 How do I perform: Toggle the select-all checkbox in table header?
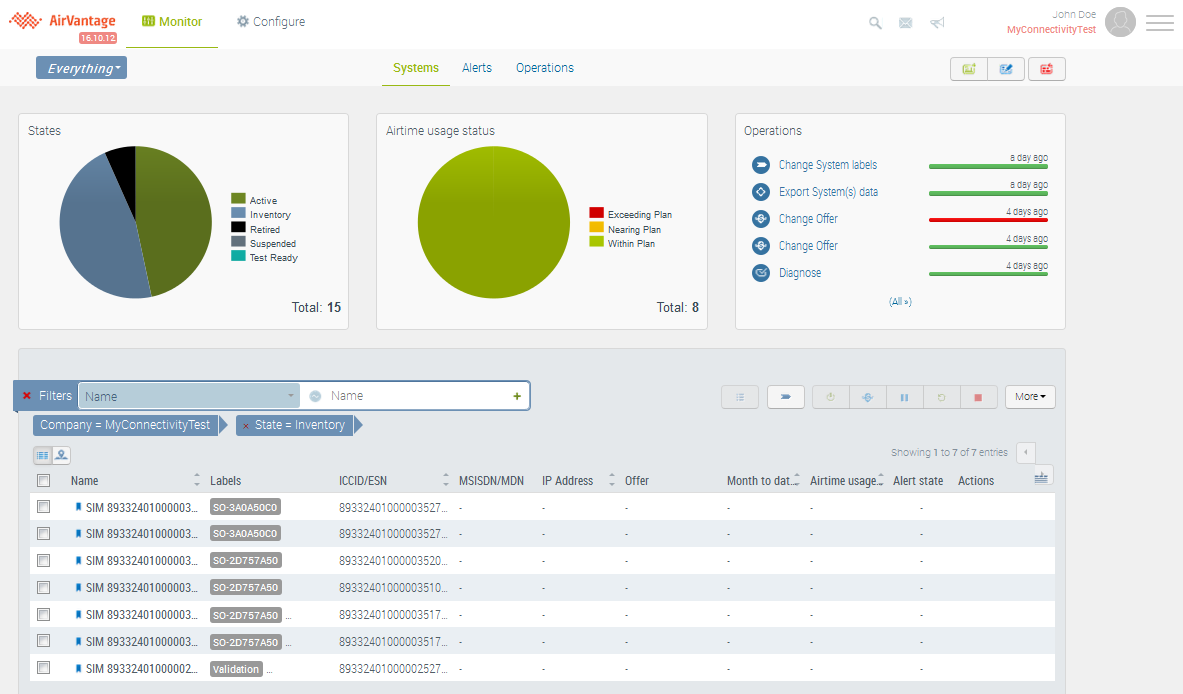coord(43,481)
